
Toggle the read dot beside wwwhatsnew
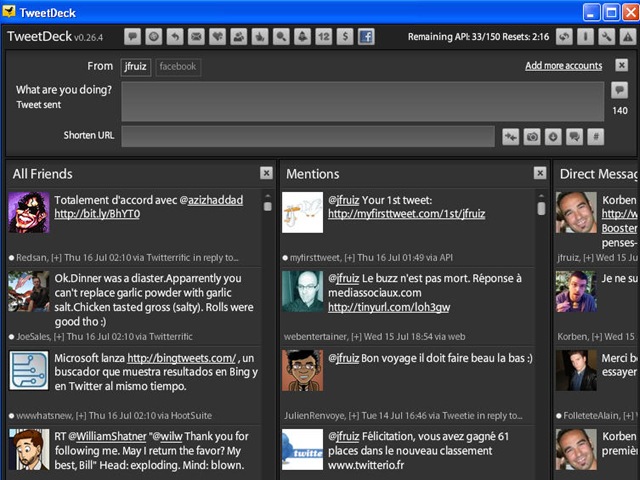point(11,416)
